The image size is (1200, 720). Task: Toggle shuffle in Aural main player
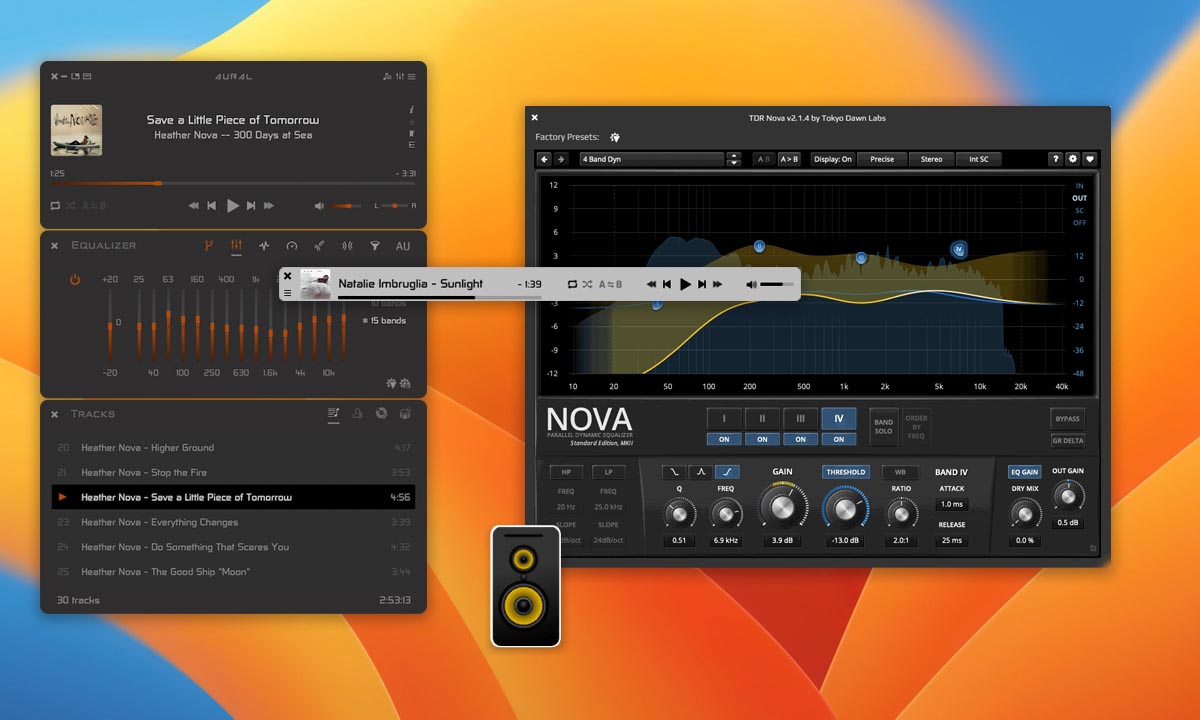pyautogui.click(x=70, y=205)
